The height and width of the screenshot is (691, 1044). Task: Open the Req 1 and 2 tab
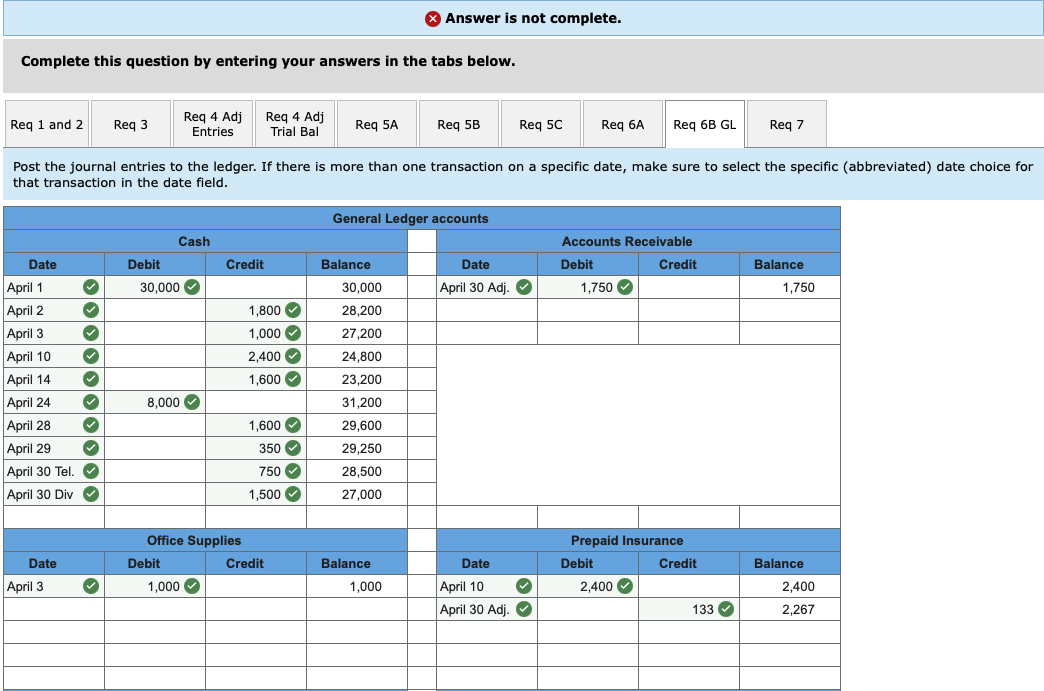coord(47,124)
